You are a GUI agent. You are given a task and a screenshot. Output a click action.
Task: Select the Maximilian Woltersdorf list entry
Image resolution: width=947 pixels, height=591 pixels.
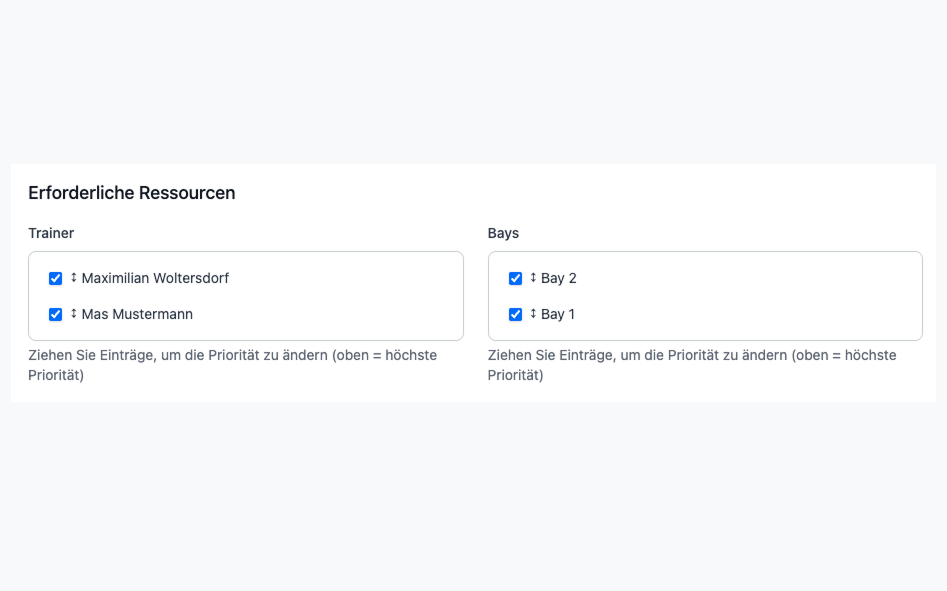155,278
